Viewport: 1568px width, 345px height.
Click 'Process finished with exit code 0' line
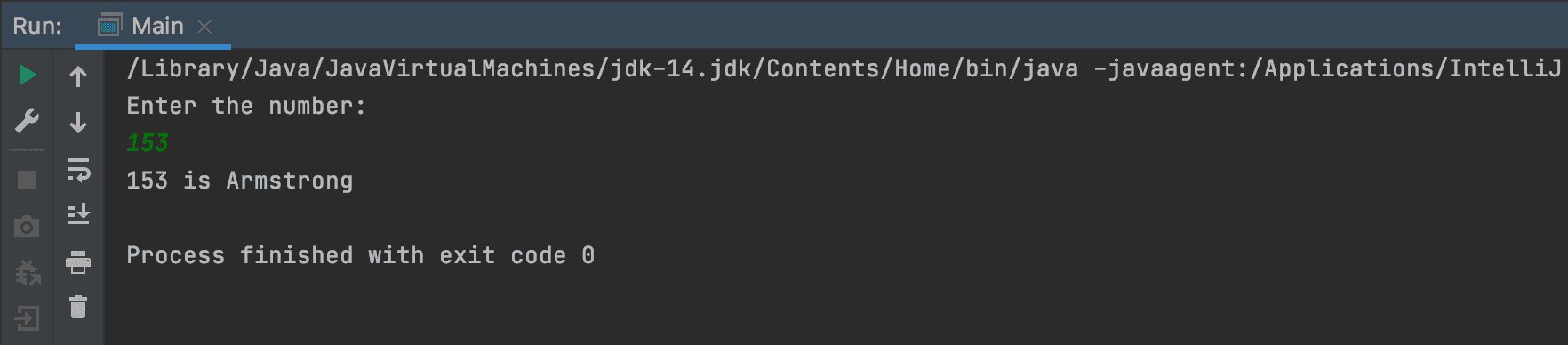tap(361, 255)
